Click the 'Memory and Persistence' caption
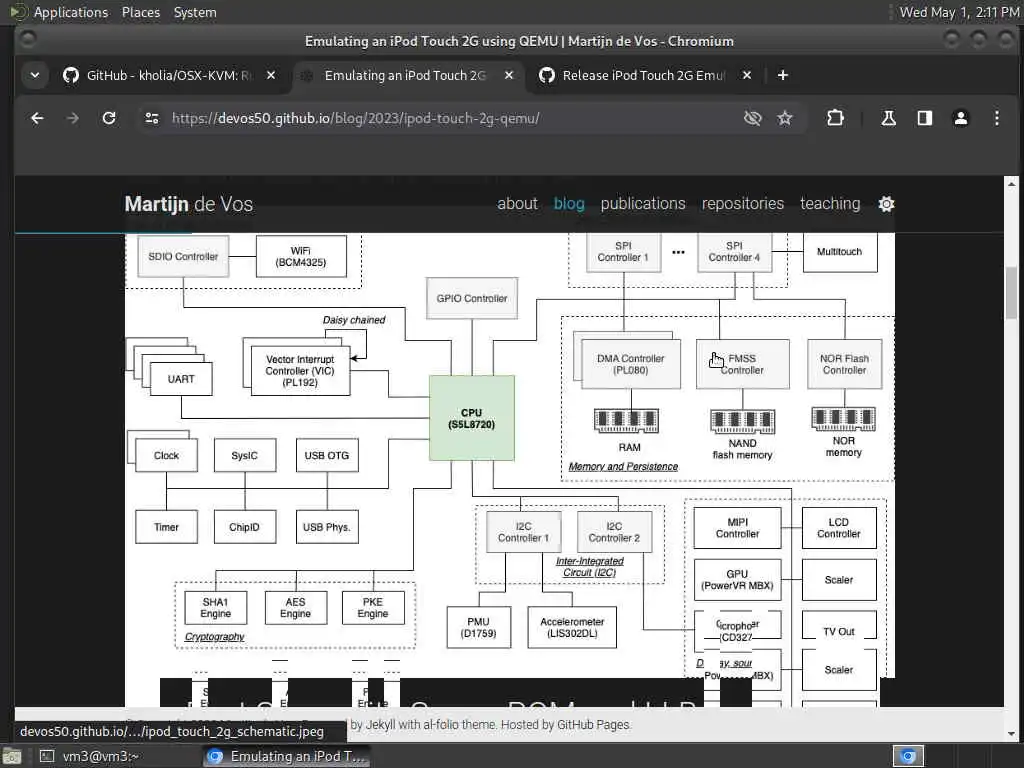1024x768 pixels. coord(623,466)
